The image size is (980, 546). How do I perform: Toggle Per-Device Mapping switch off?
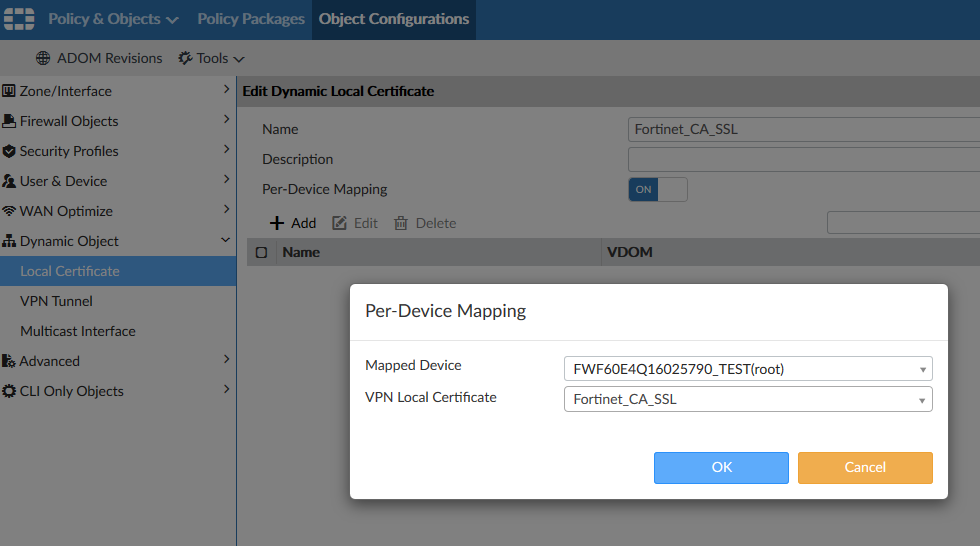click(x=657, y=189)
